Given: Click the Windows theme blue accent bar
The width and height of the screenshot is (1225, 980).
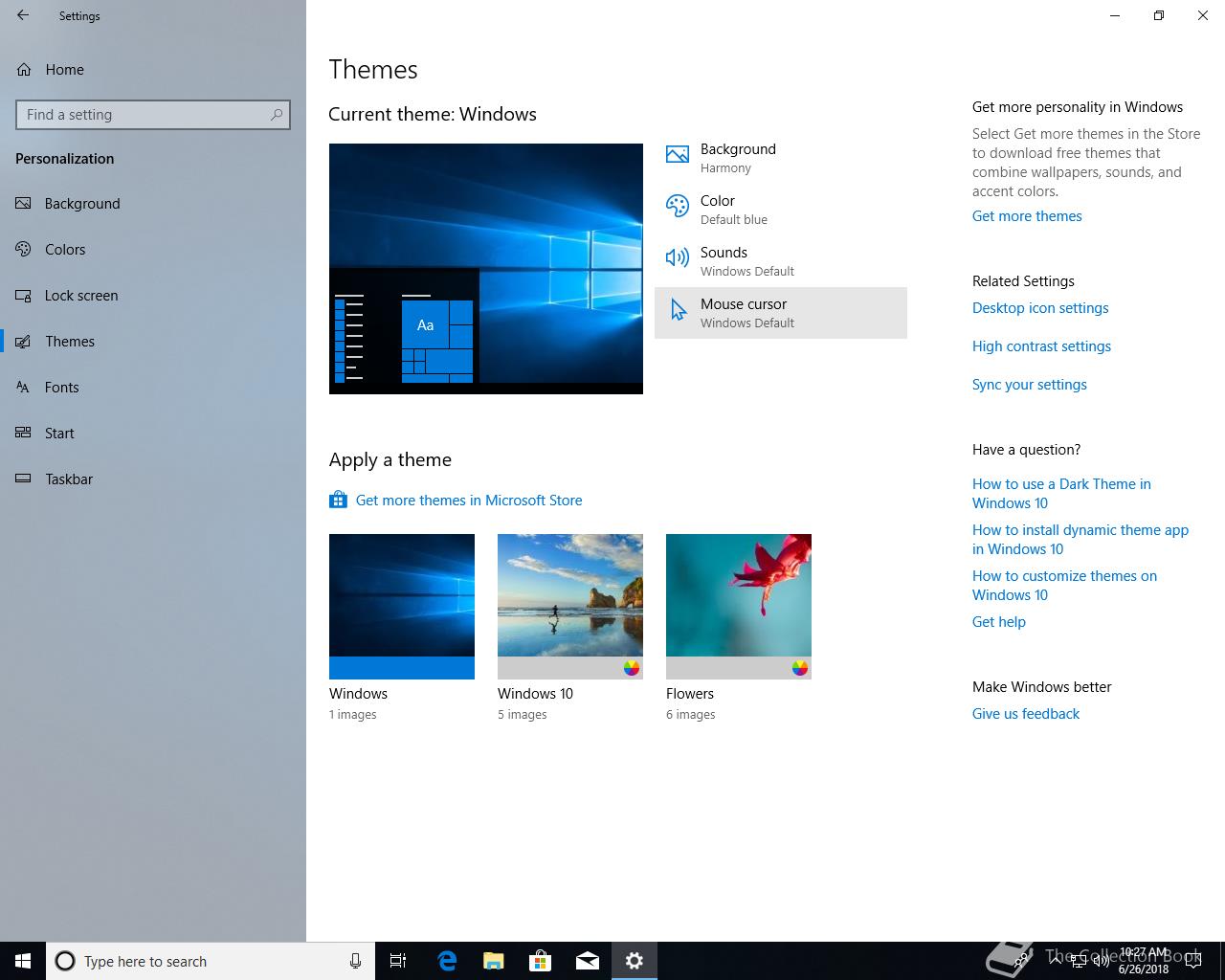Looking at the screenshot, I should (x=402, y=668).
